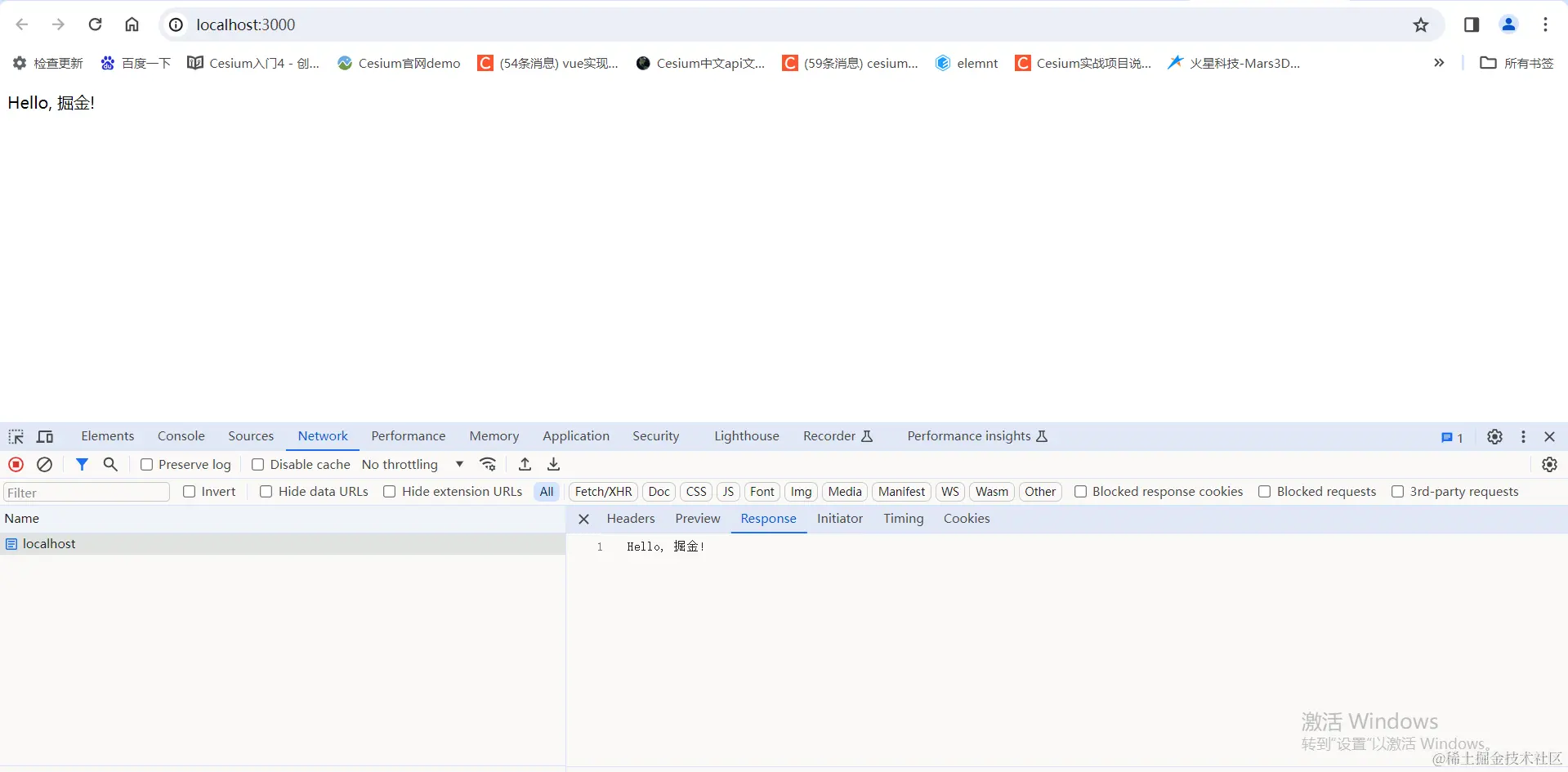
Task: Export HAR file via download arrow
Action: tap(554, 464)
